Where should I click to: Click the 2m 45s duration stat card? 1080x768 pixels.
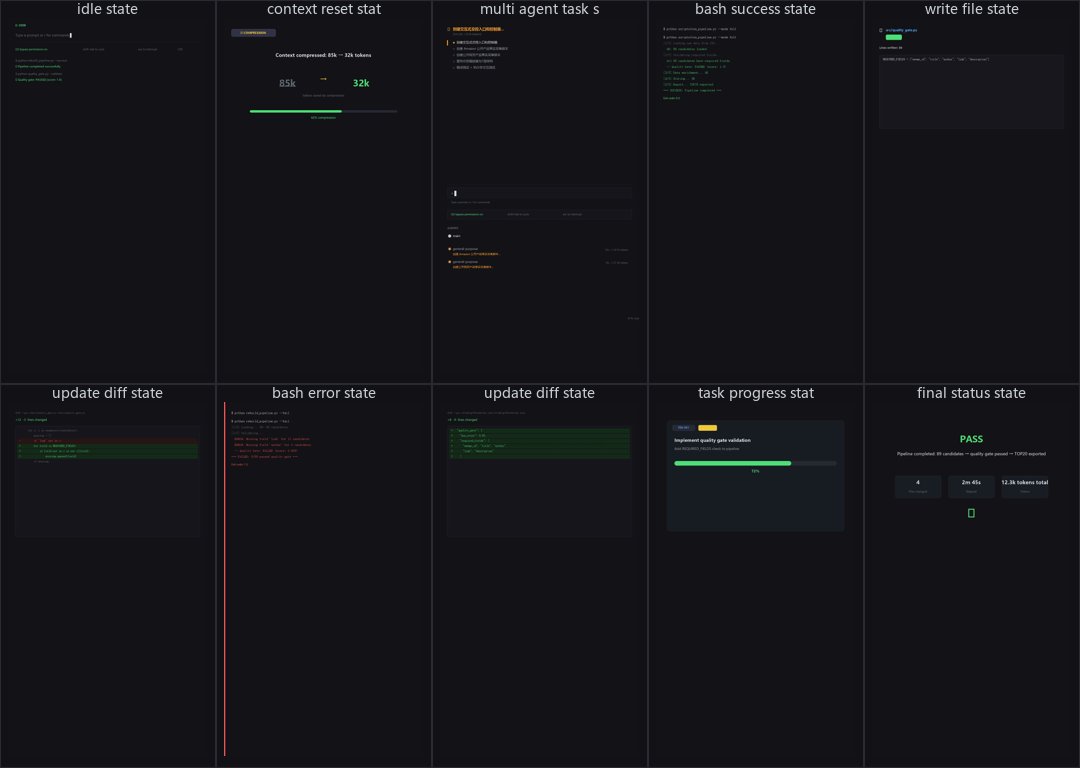pyautogui.click(x=971, y=486)
